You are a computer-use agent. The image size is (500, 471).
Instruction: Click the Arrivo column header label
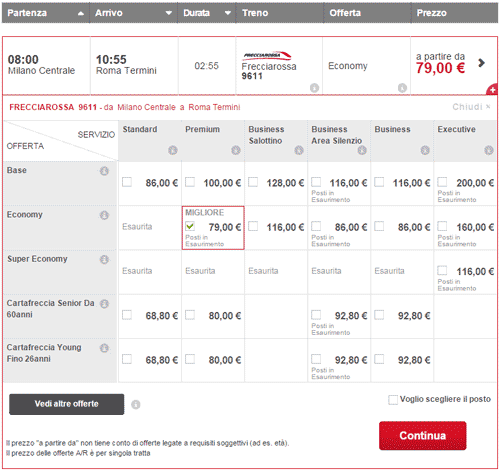click(x=109, y=13)
